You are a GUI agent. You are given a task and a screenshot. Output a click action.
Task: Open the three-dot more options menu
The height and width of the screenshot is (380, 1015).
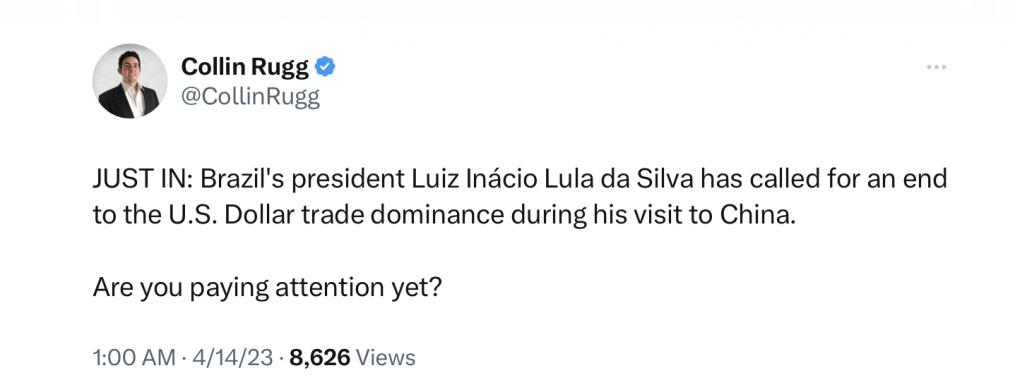coord(936,67)
